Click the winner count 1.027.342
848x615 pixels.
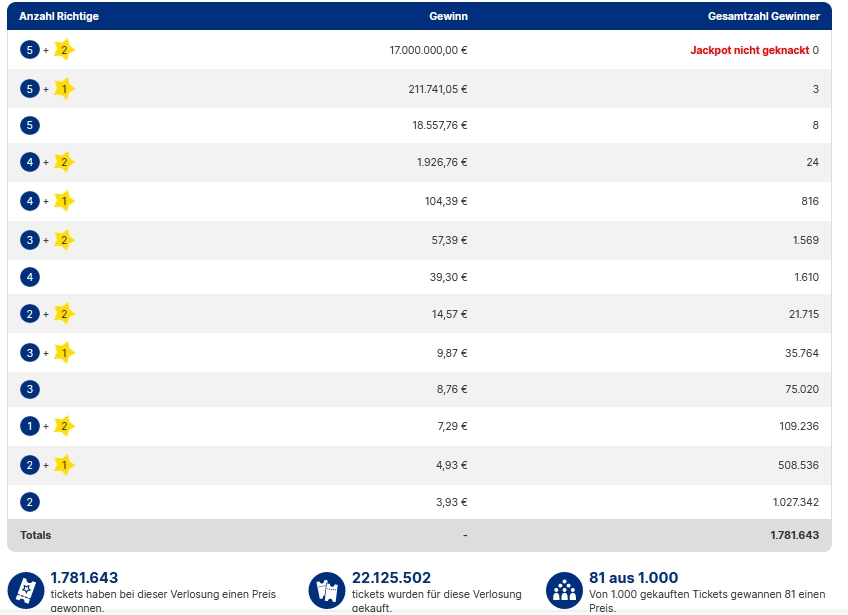coord(796,502)
